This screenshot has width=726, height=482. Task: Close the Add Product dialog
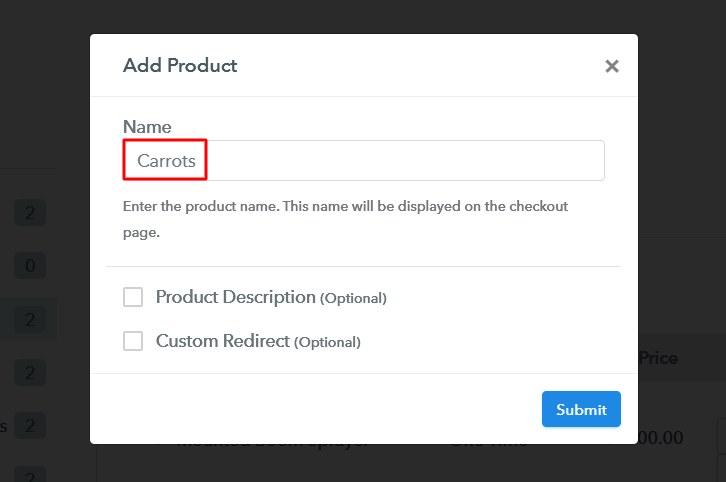612,66
